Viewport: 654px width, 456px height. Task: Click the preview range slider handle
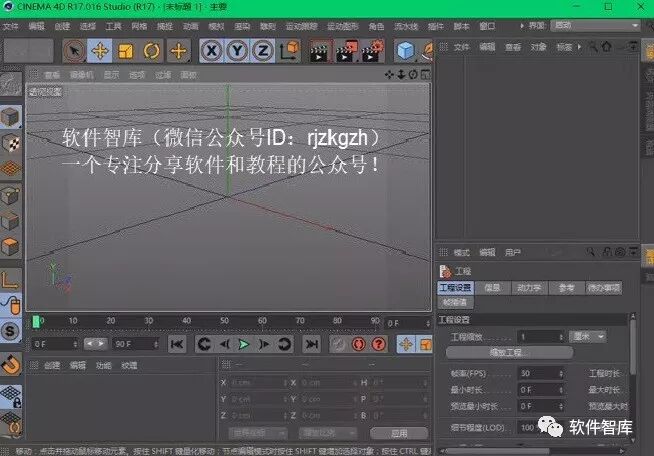pyautogui.click(x=95, y=344)
